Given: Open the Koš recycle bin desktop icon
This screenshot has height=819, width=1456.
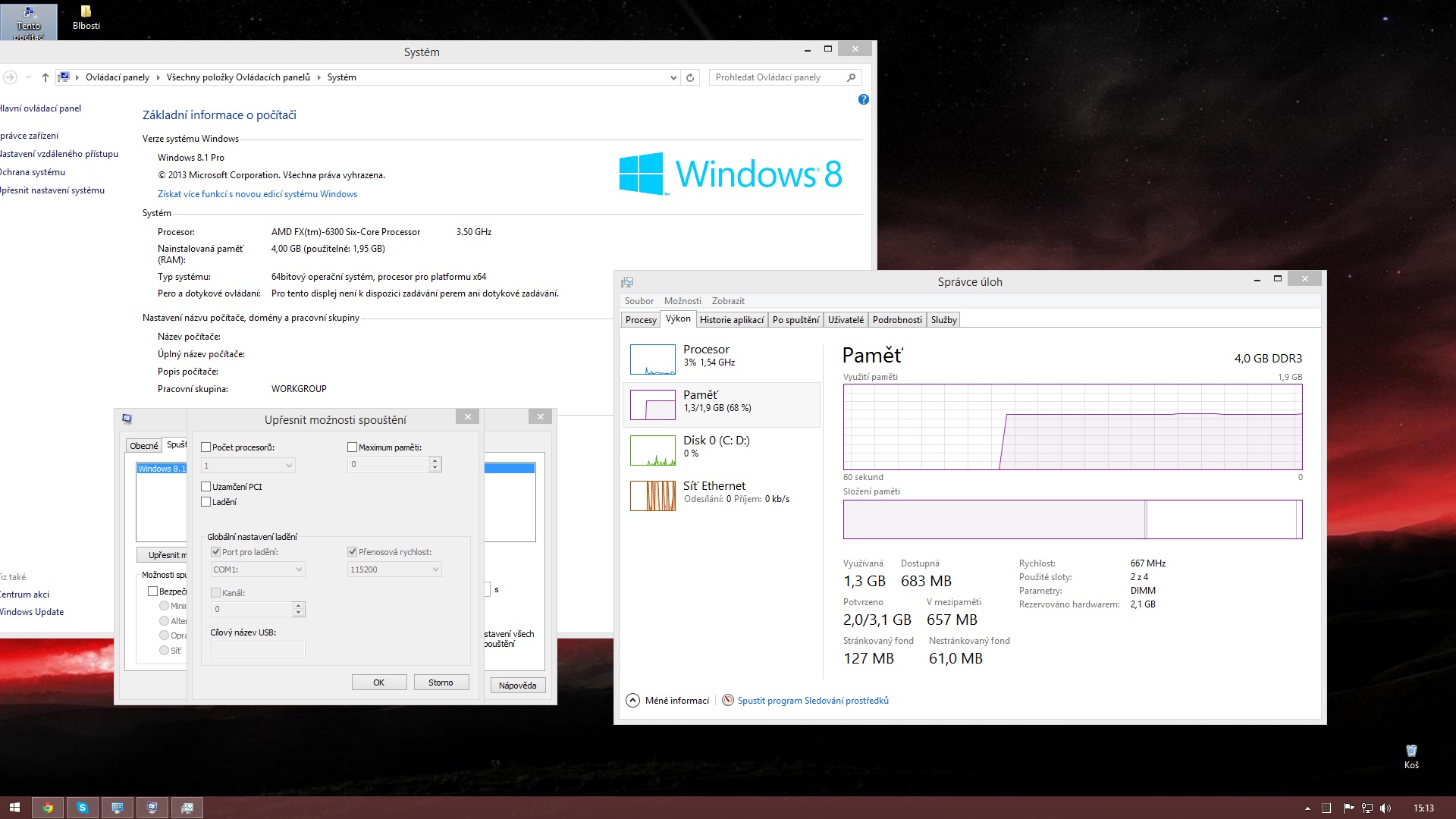Looking at the screenshot, I should (1411, 756).
